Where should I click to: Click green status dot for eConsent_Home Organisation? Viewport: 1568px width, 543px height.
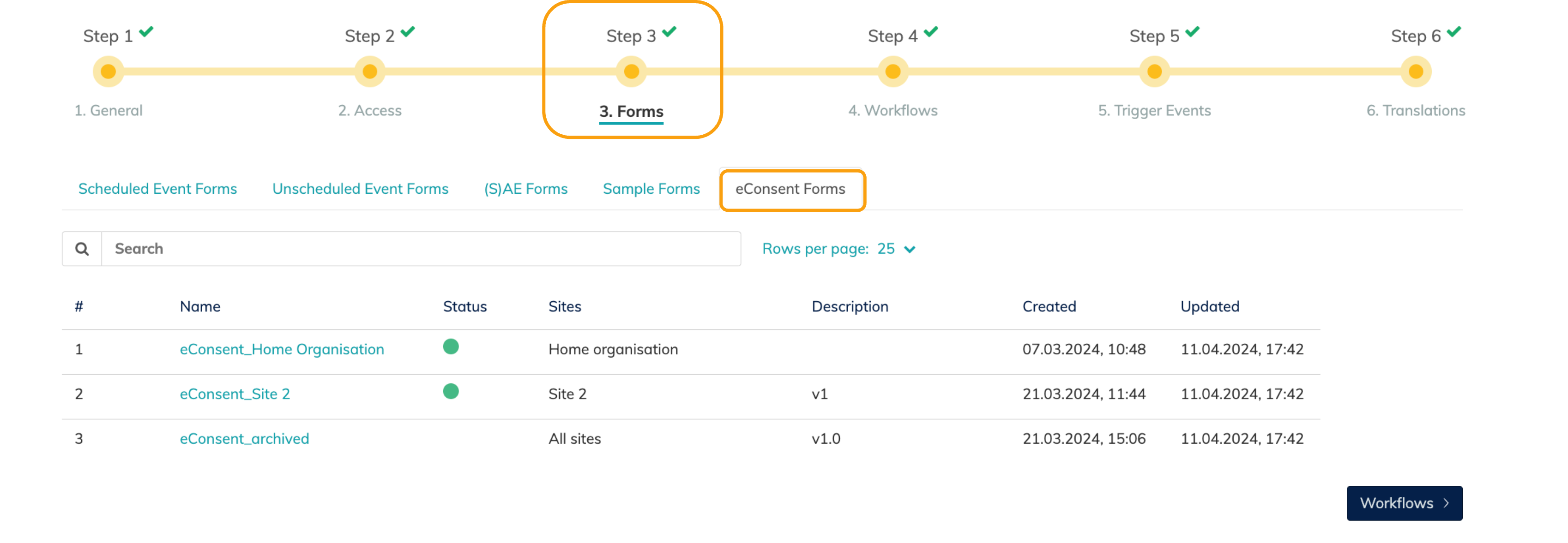[x=451, y=346]
